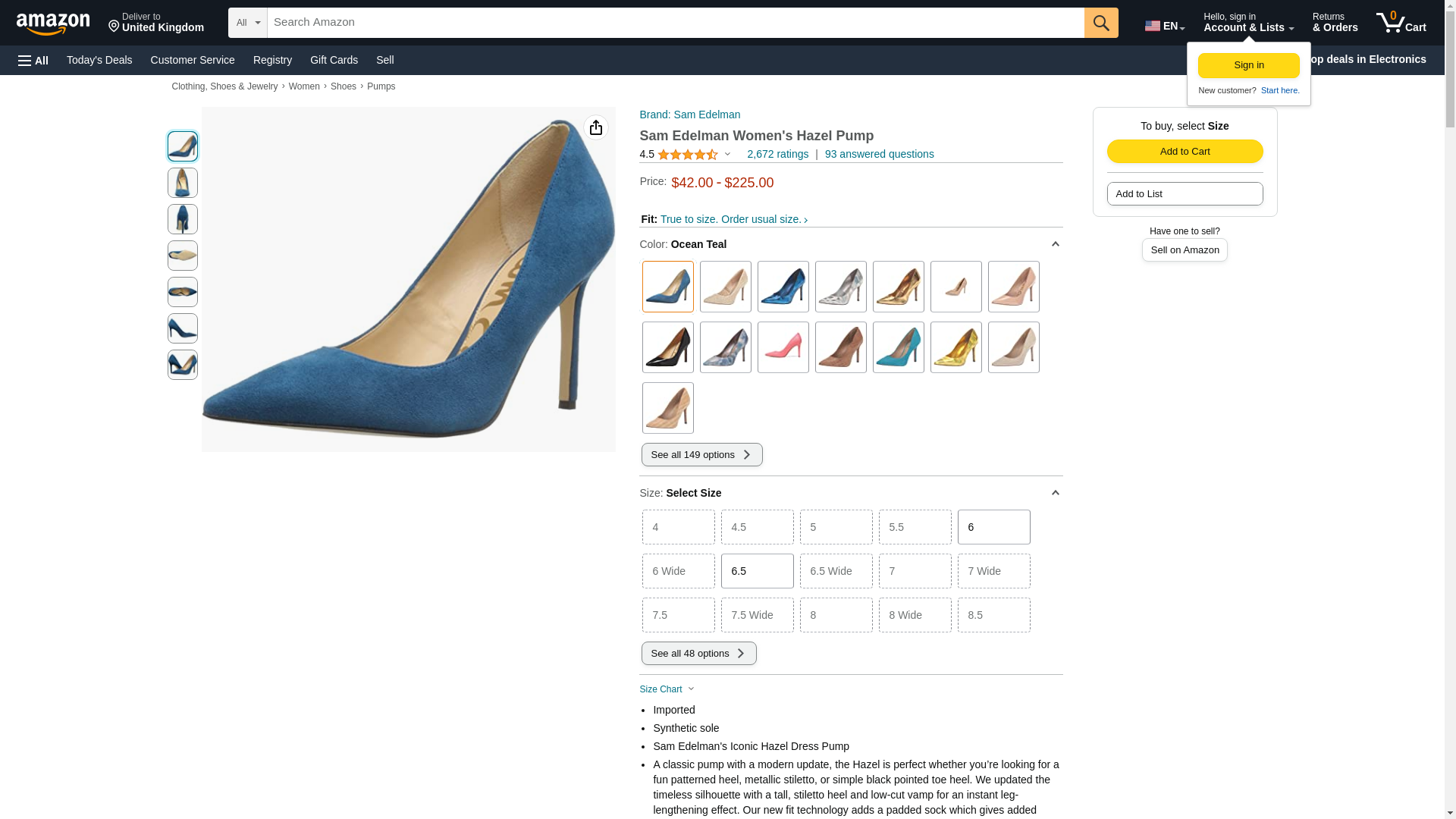This screenshot has width=1456, height=819.
Task: Select size 6
Action: click(x=993, y=527)
